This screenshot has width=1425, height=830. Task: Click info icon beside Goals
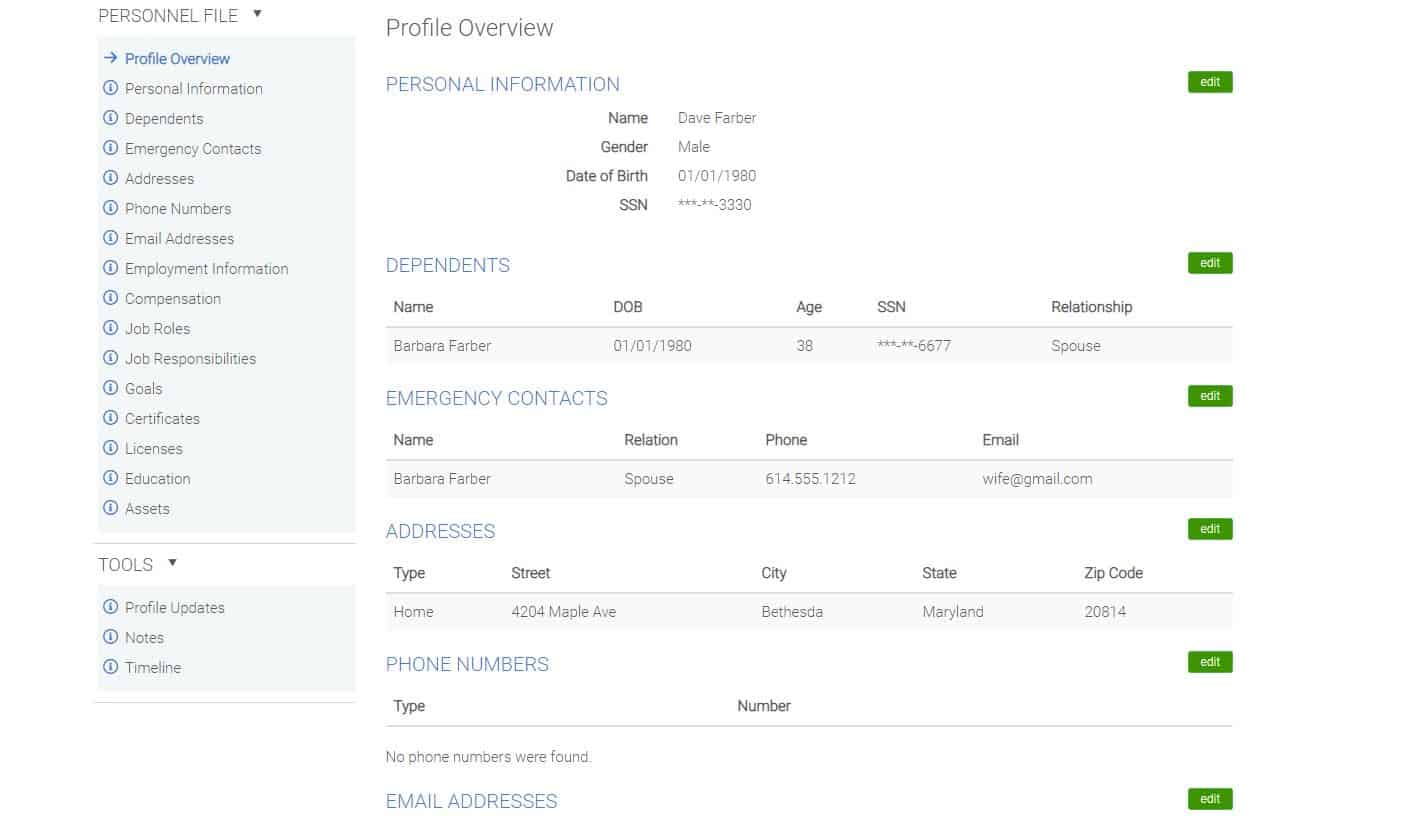[111, 388]
